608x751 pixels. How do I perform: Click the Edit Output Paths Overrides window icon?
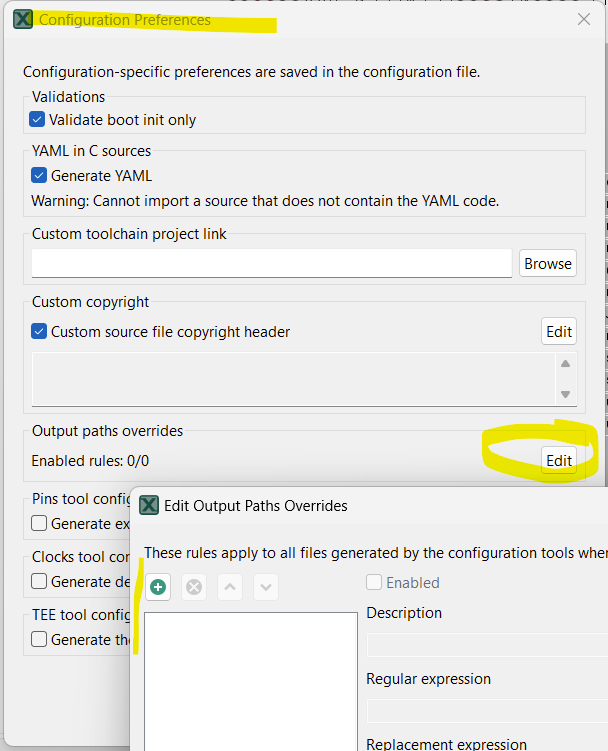click(x=149, y=505)
